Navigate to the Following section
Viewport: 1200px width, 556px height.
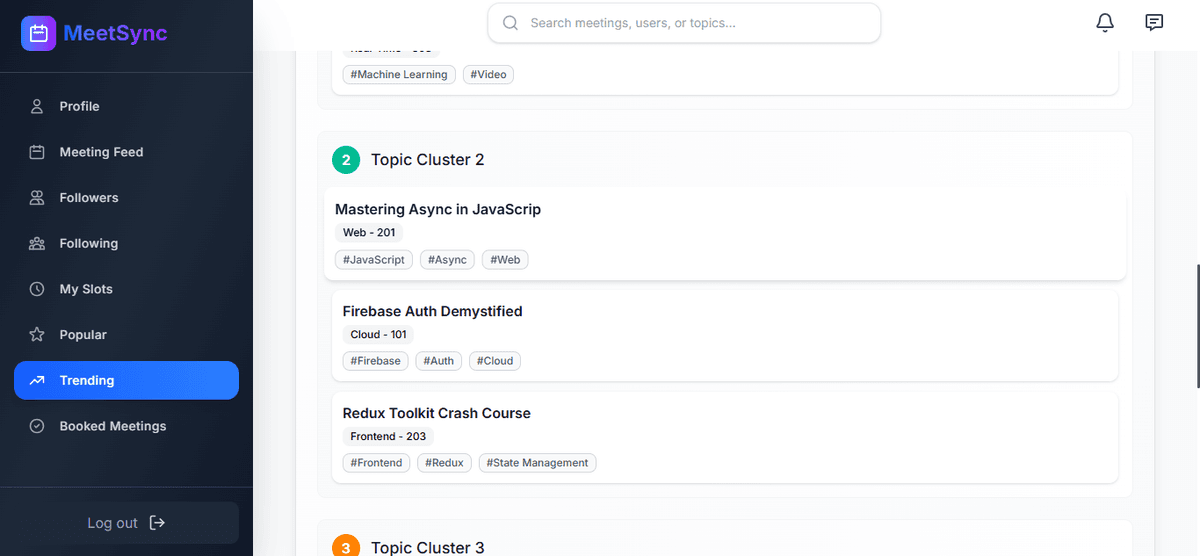pos(88,243)
